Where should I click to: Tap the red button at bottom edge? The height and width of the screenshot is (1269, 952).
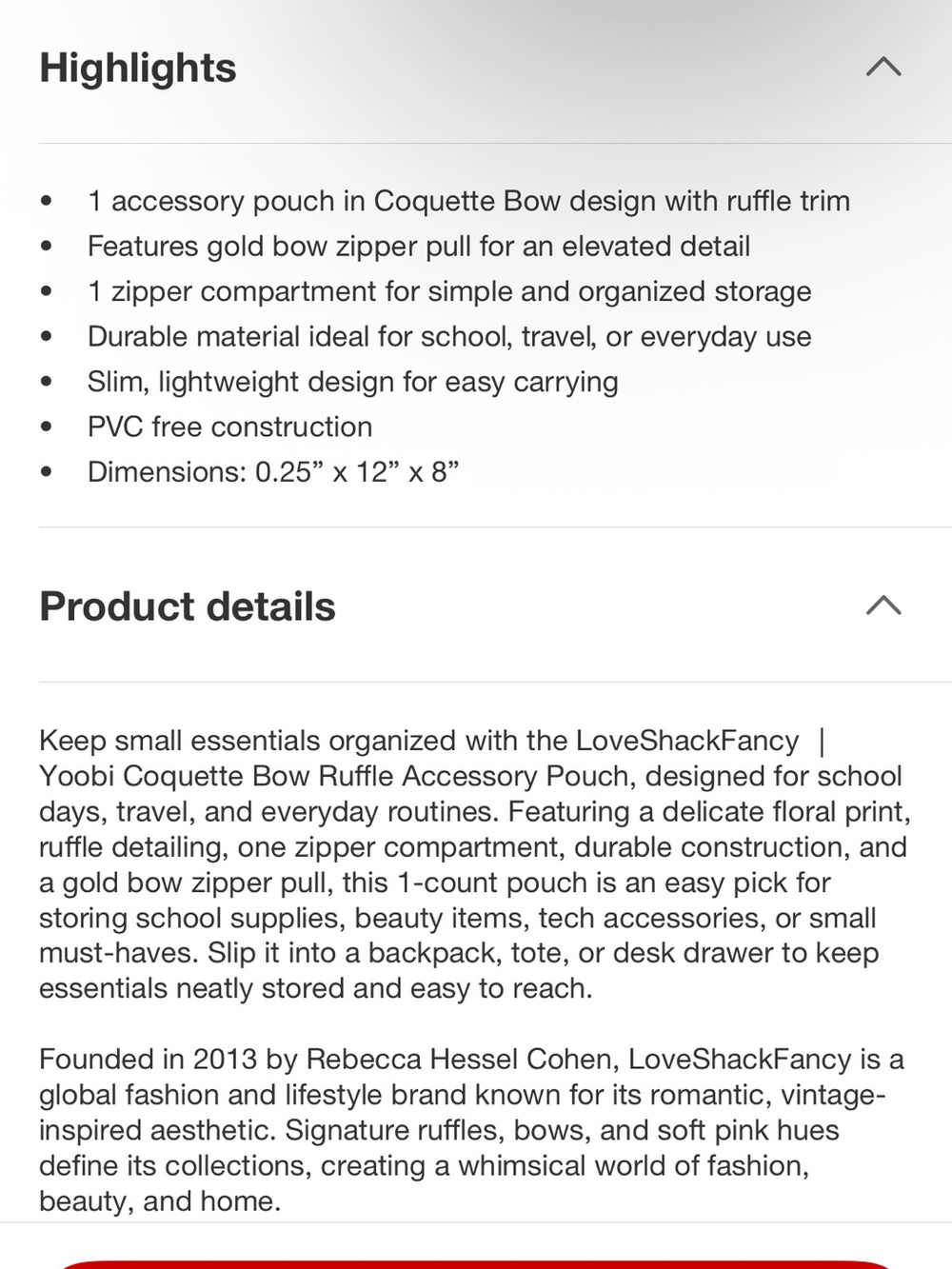pos(476,1263)
